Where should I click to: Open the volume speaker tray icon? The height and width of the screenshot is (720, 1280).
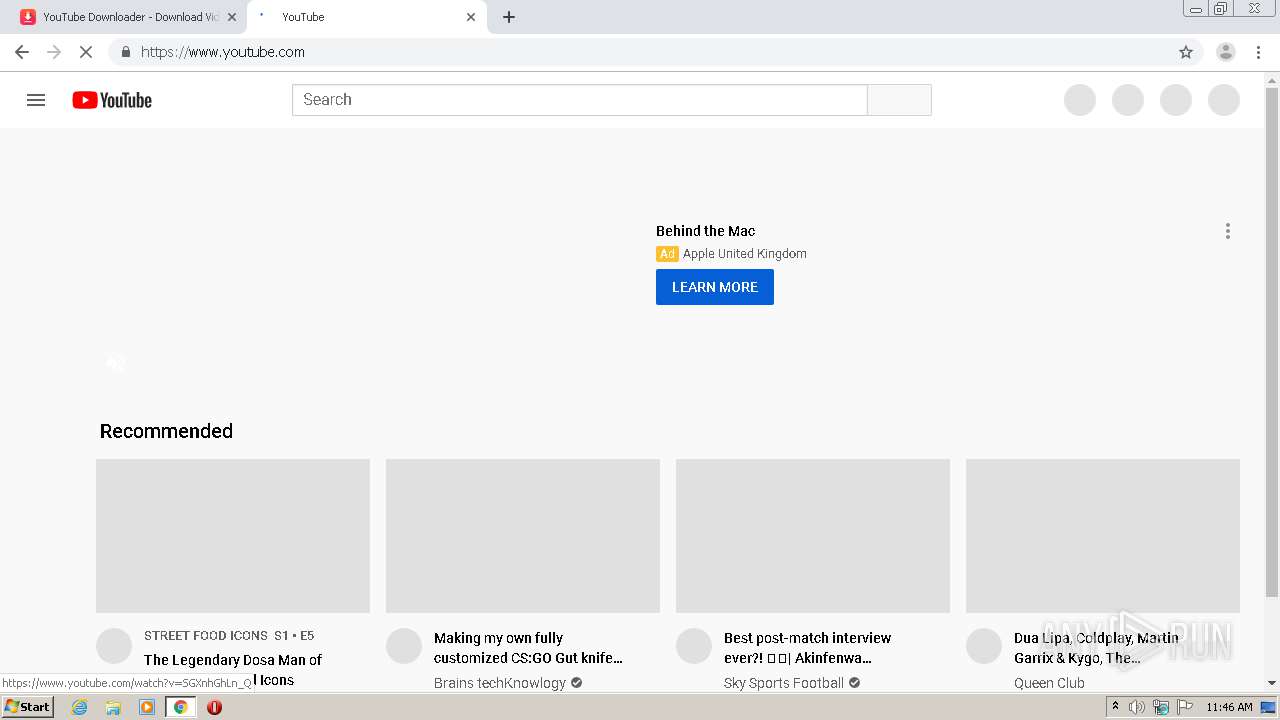[1137, 707]
